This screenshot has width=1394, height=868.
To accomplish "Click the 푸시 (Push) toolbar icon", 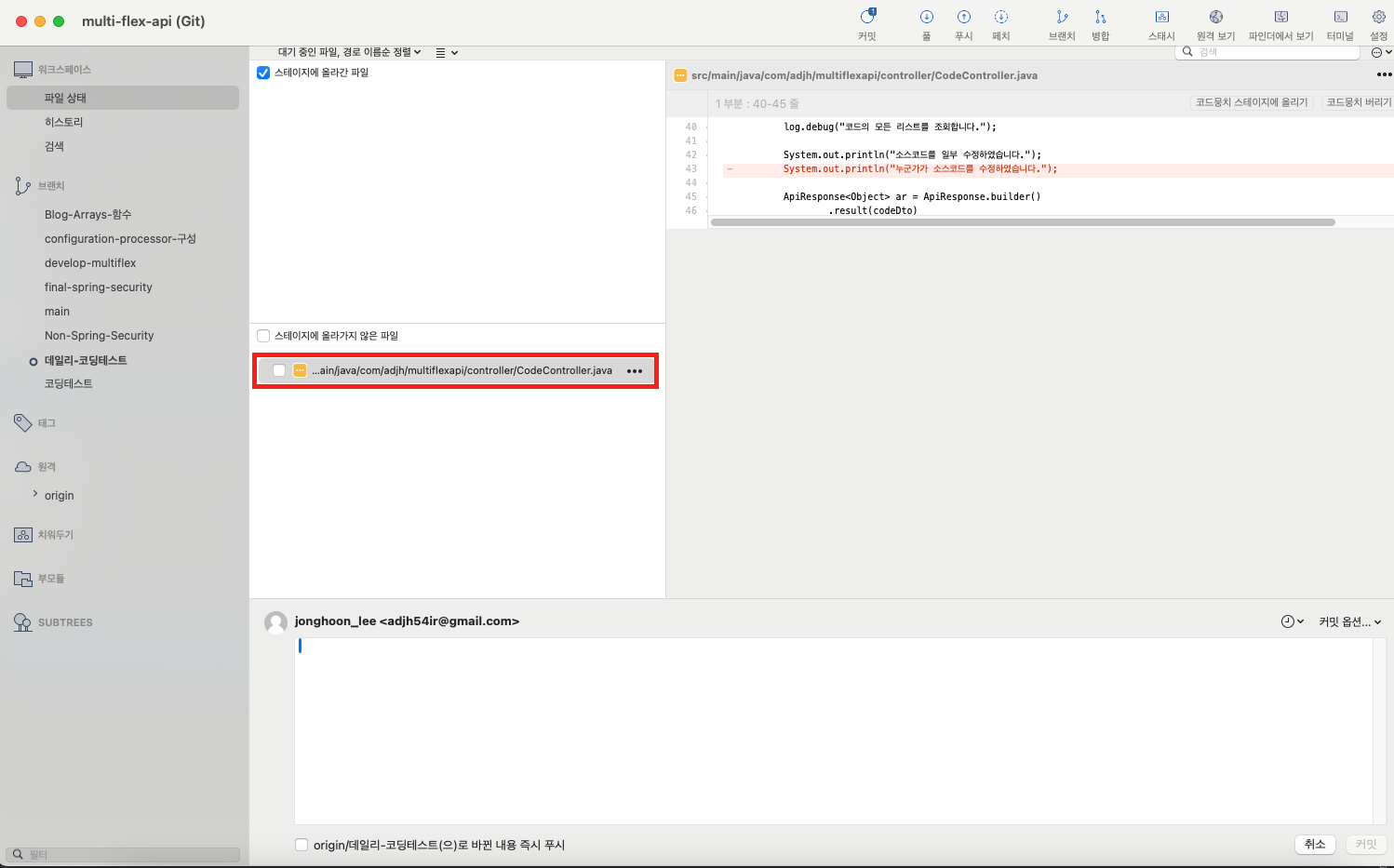I will [964, 17].
